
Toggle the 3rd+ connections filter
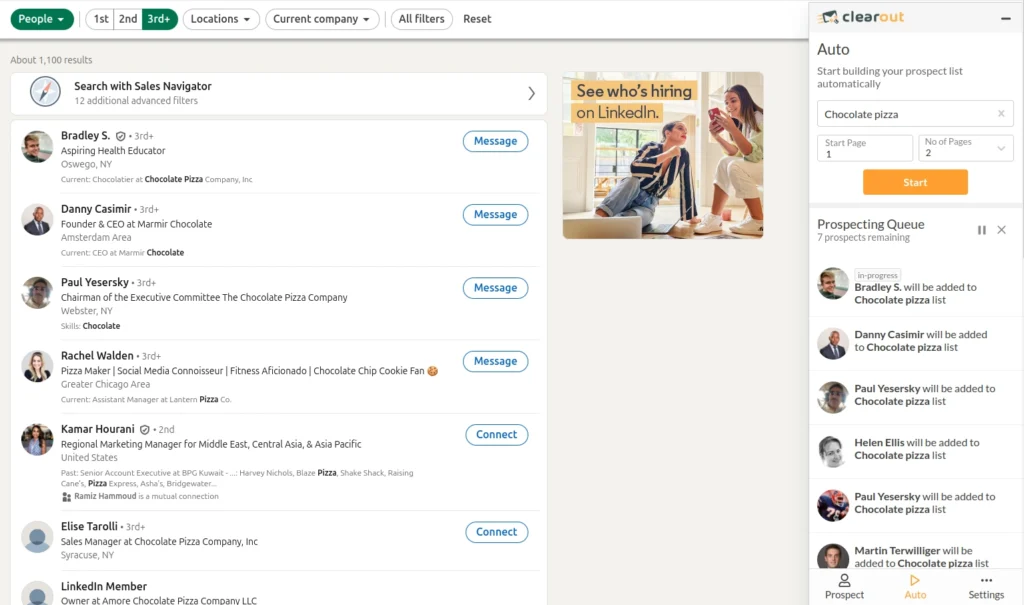159,19
